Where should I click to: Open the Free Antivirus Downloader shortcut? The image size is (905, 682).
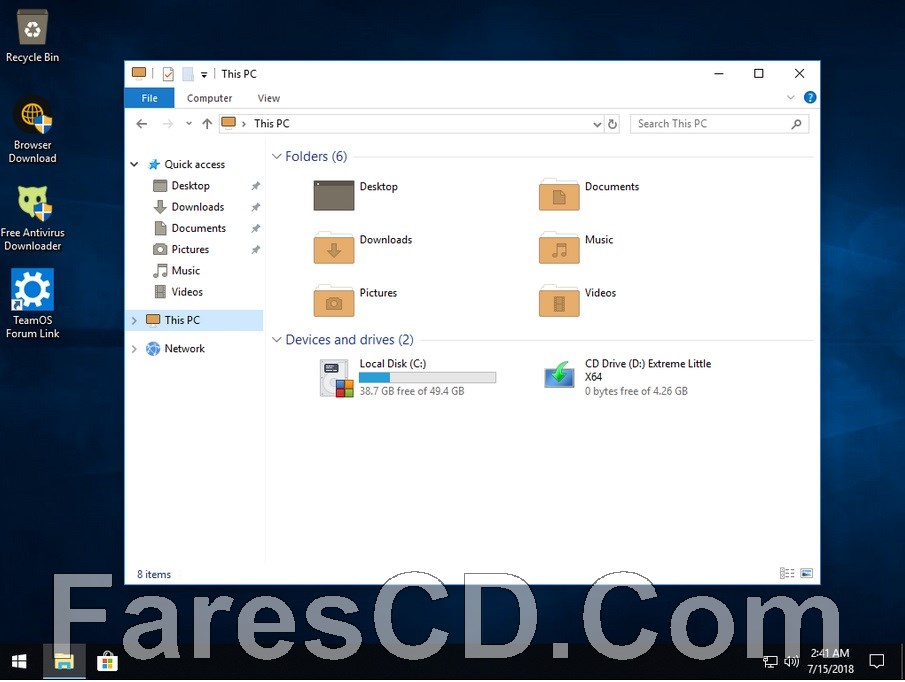click(x=32, y=219)
